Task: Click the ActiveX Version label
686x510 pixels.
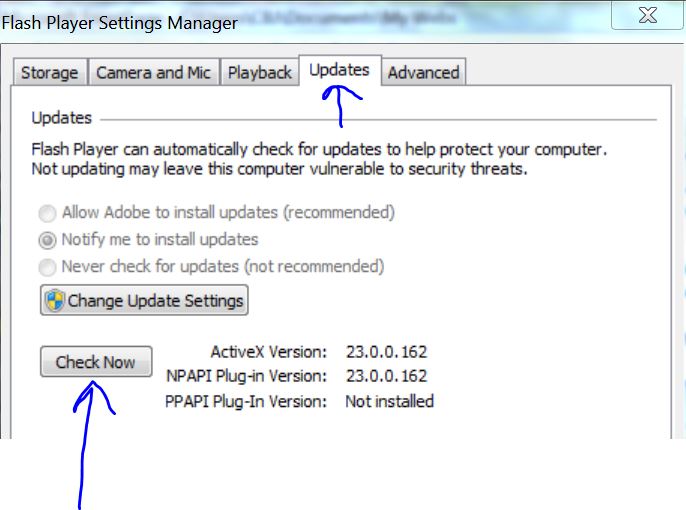Action: point(269,352)
